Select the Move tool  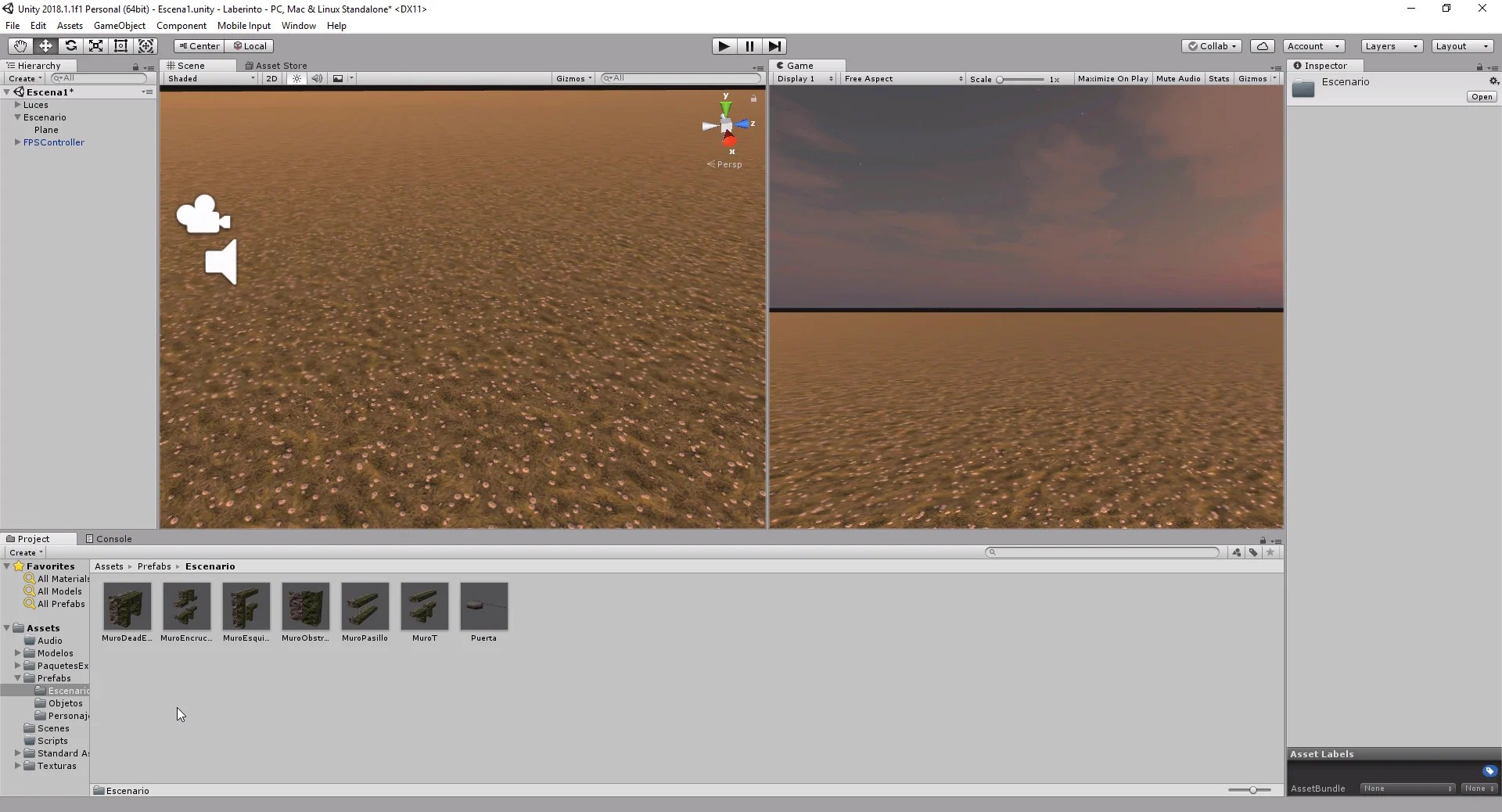coord(45,46)
